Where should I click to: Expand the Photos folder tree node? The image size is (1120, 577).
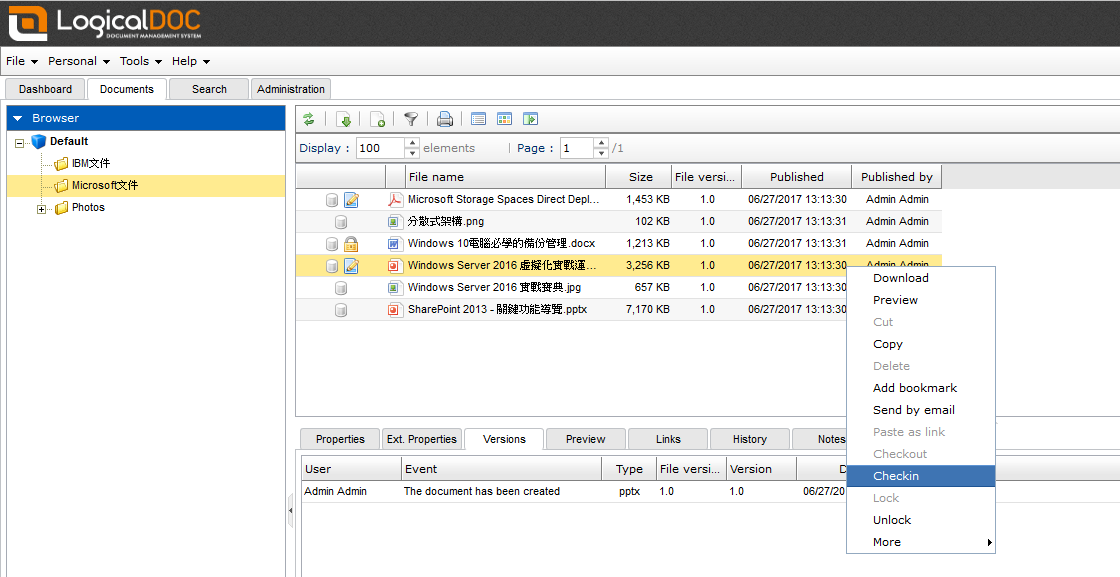pyautogui.click(x=41, y=209)
